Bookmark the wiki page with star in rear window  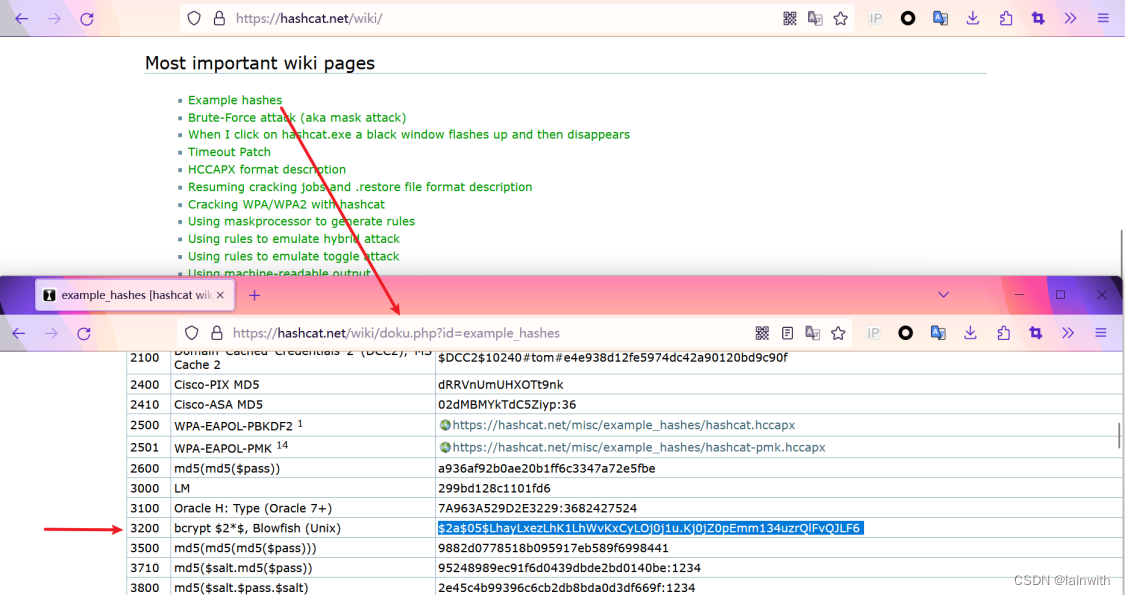pyautogui.click(x=840, y=19)
